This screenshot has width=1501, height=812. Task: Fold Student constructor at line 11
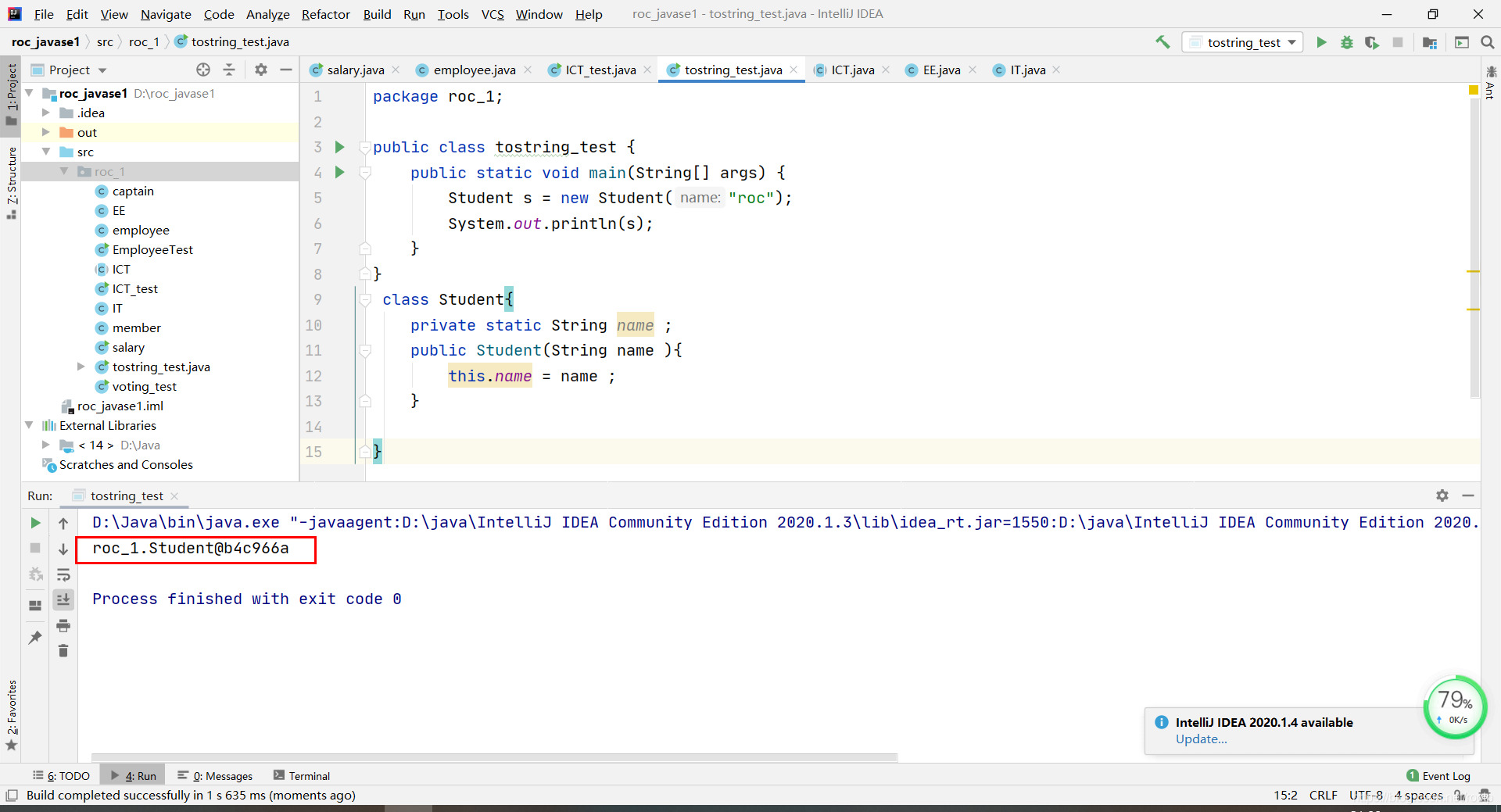click(365, 351)
